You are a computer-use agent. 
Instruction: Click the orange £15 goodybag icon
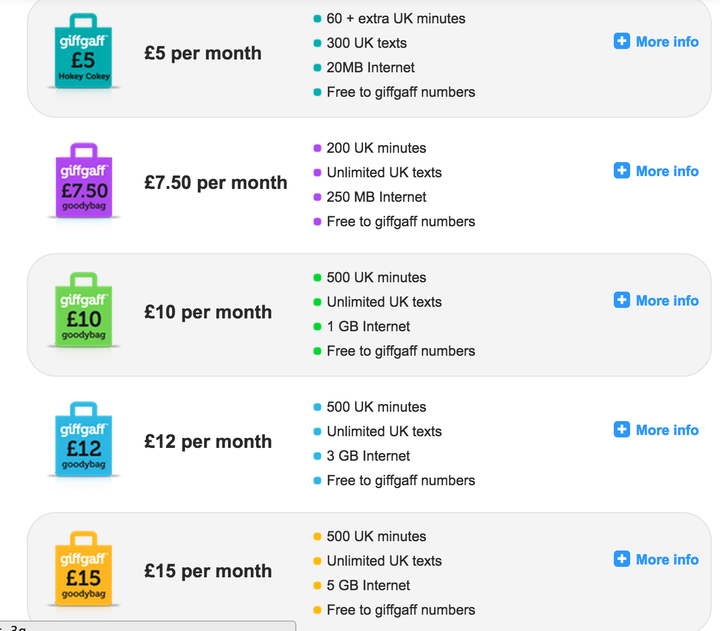coord(84,569)
